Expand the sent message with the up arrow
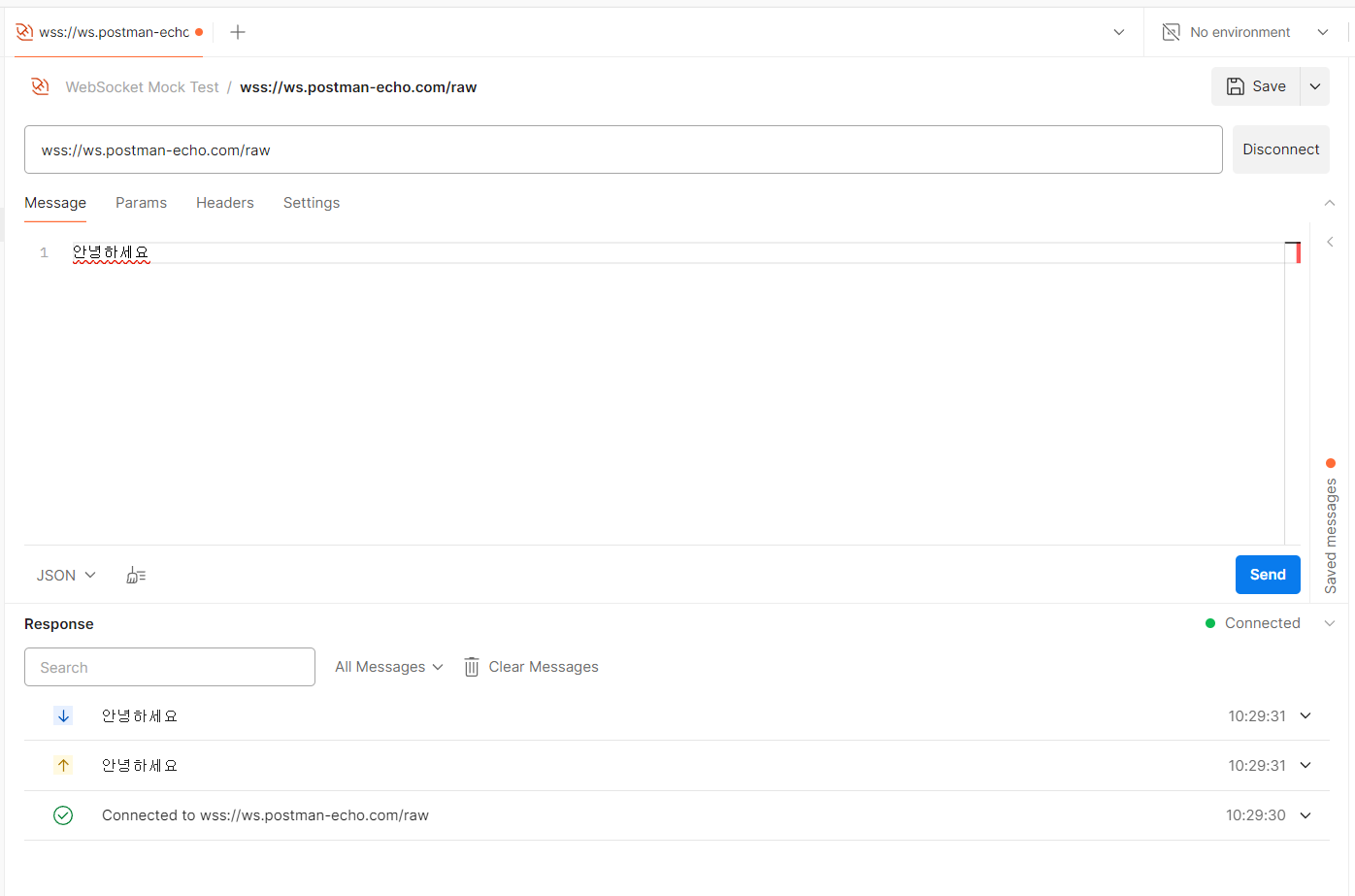 pyautogui.click(x=1305, y=765)
